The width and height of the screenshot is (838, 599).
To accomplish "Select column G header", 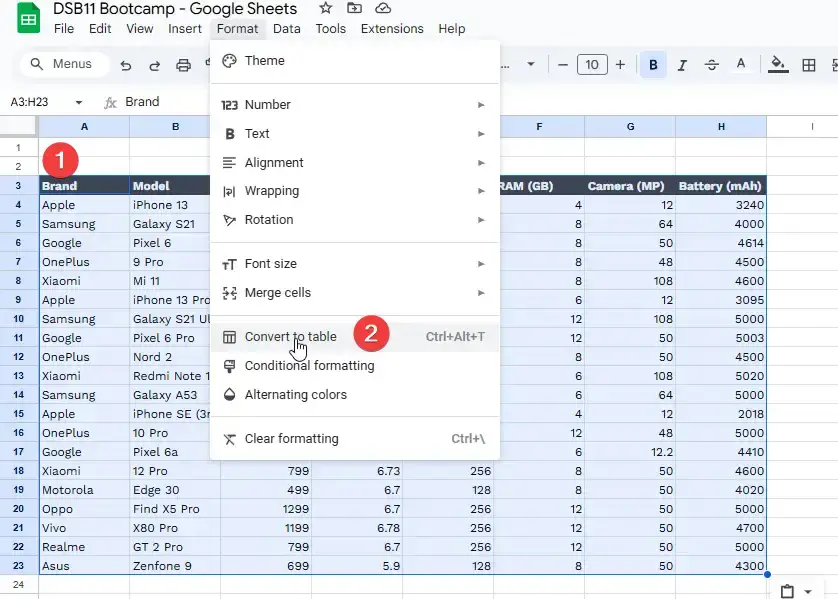I will pyautogui.click(x=630, y=127).
